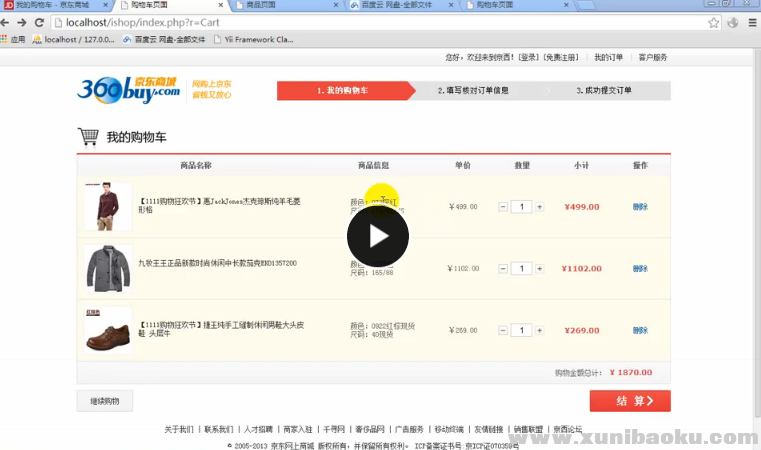Click the 360buy.com logo

click(130, 90)
